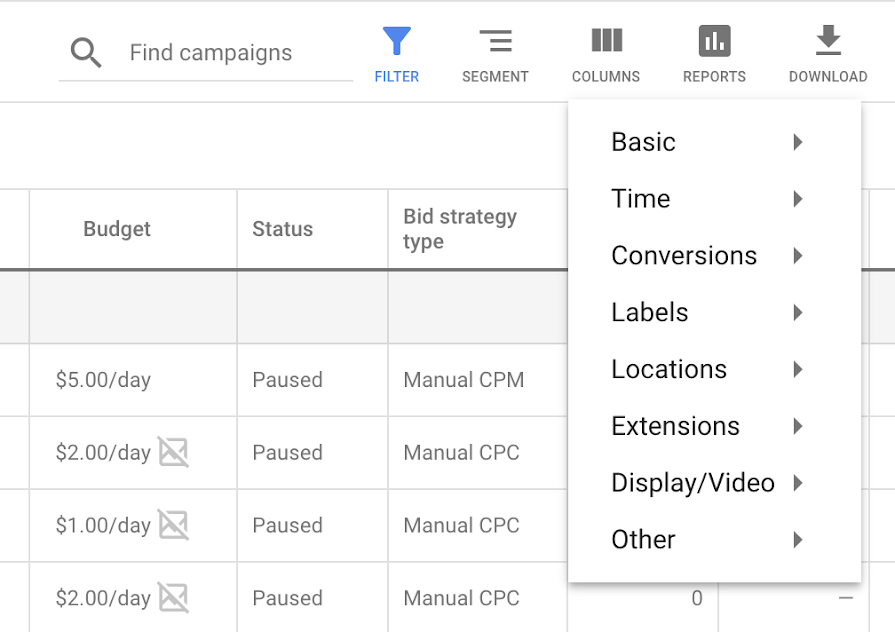Select Conversions in the filter menu
The image size is (895, 632).
point(684,256)
